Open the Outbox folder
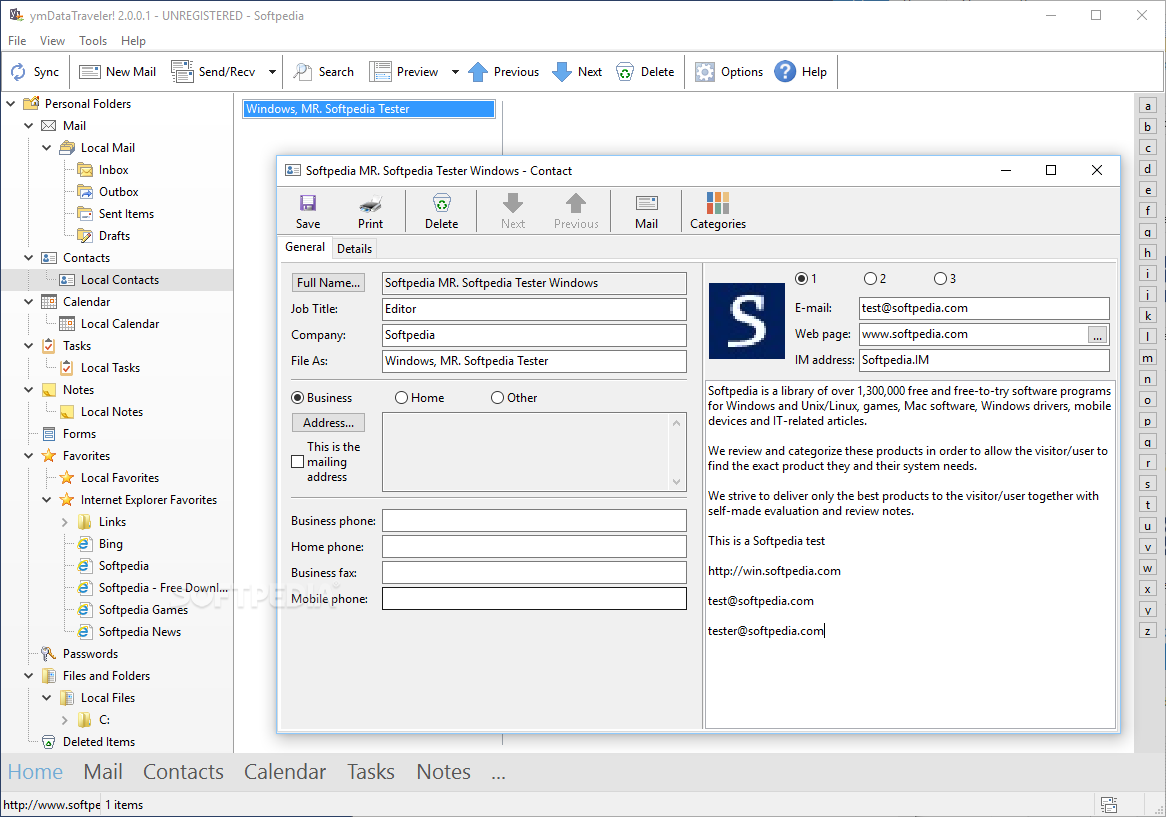The width and height of the screenshot is (1166, 817). pyautogui.click(x=118, y=192)
